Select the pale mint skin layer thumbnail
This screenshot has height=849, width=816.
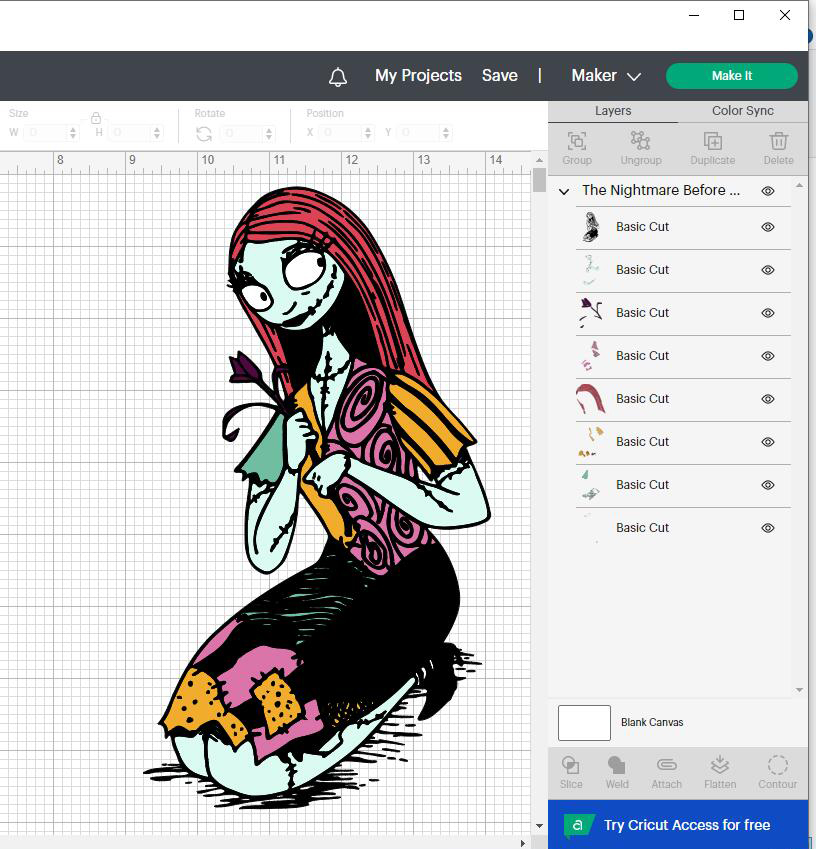(x=591, y=270)
